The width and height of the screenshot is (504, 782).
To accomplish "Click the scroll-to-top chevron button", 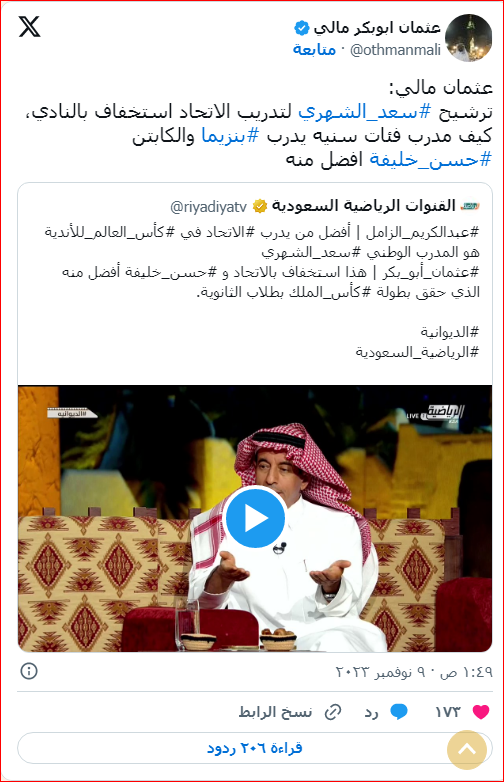I will coord(467,750).
